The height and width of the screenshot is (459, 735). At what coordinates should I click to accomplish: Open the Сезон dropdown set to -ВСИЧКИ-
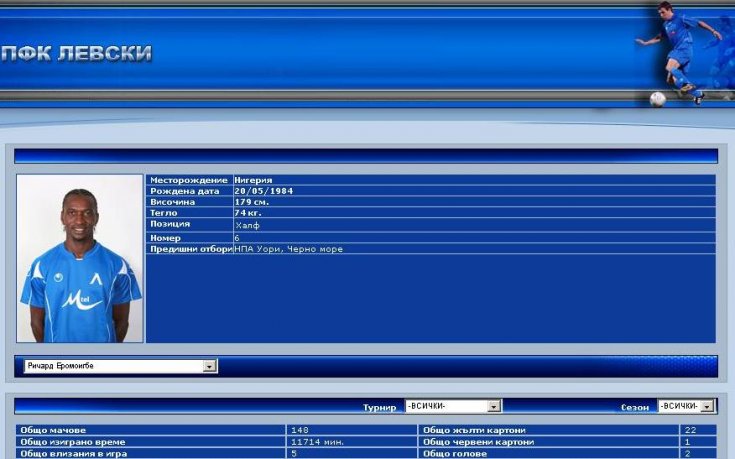point(686,406)
